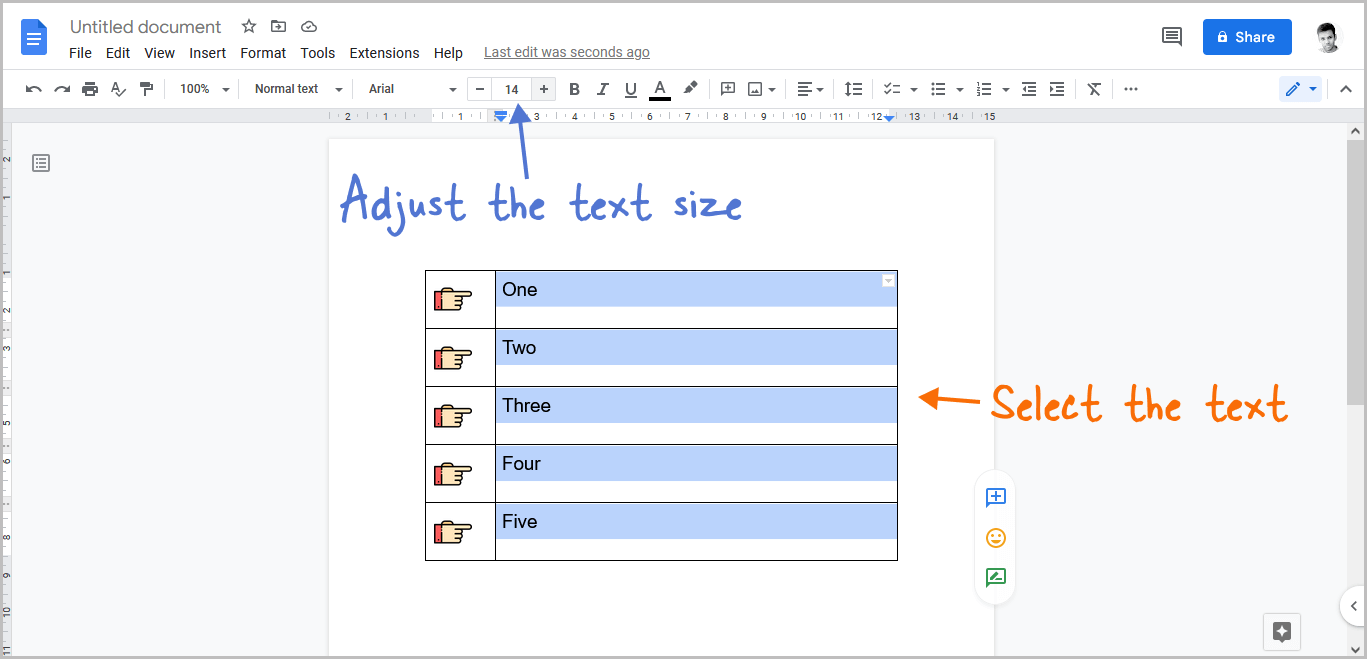Viewport: 1367px width, 659px height.
Task: Open the Extensions menu
Action: click(x=384, y=53)
